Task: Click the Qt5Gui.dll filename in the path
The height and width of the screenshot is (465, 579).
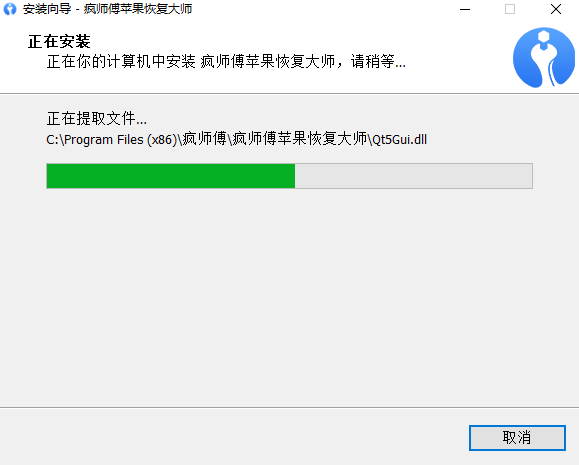Action: tap(400, 140)
